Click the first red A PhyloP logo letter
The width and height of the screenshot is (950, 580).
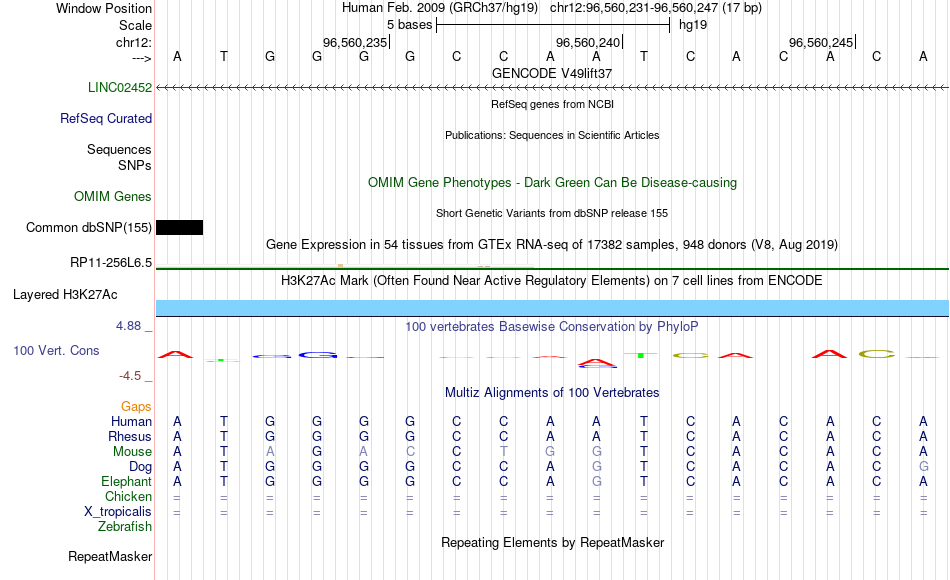pyautogui.click(x=176, y=355)
